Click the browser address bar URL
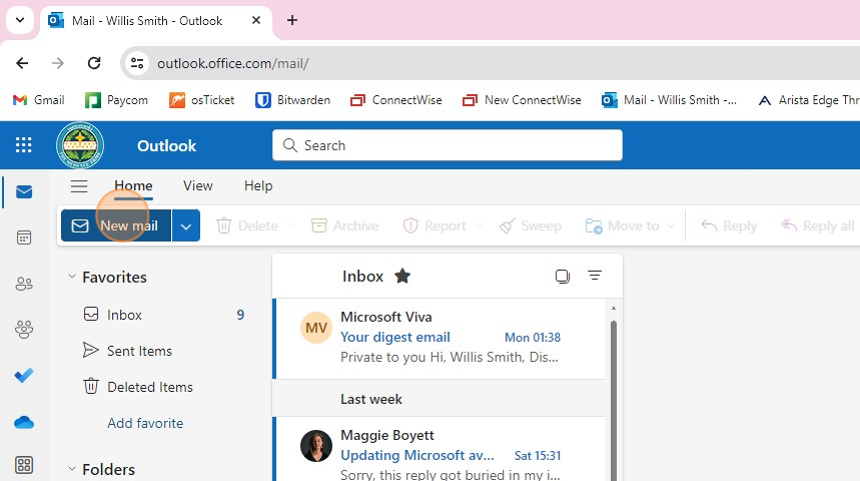 (233, 64)
